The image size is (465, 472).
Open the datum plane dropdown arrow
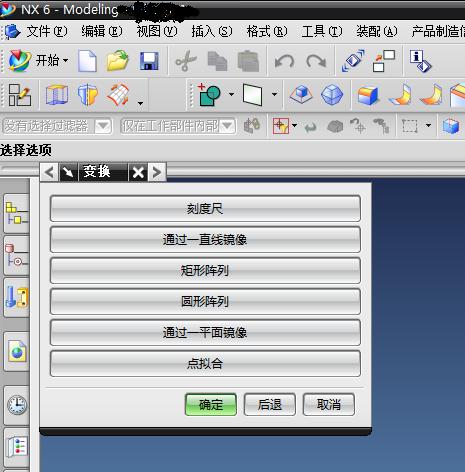[x=274, y=95]
